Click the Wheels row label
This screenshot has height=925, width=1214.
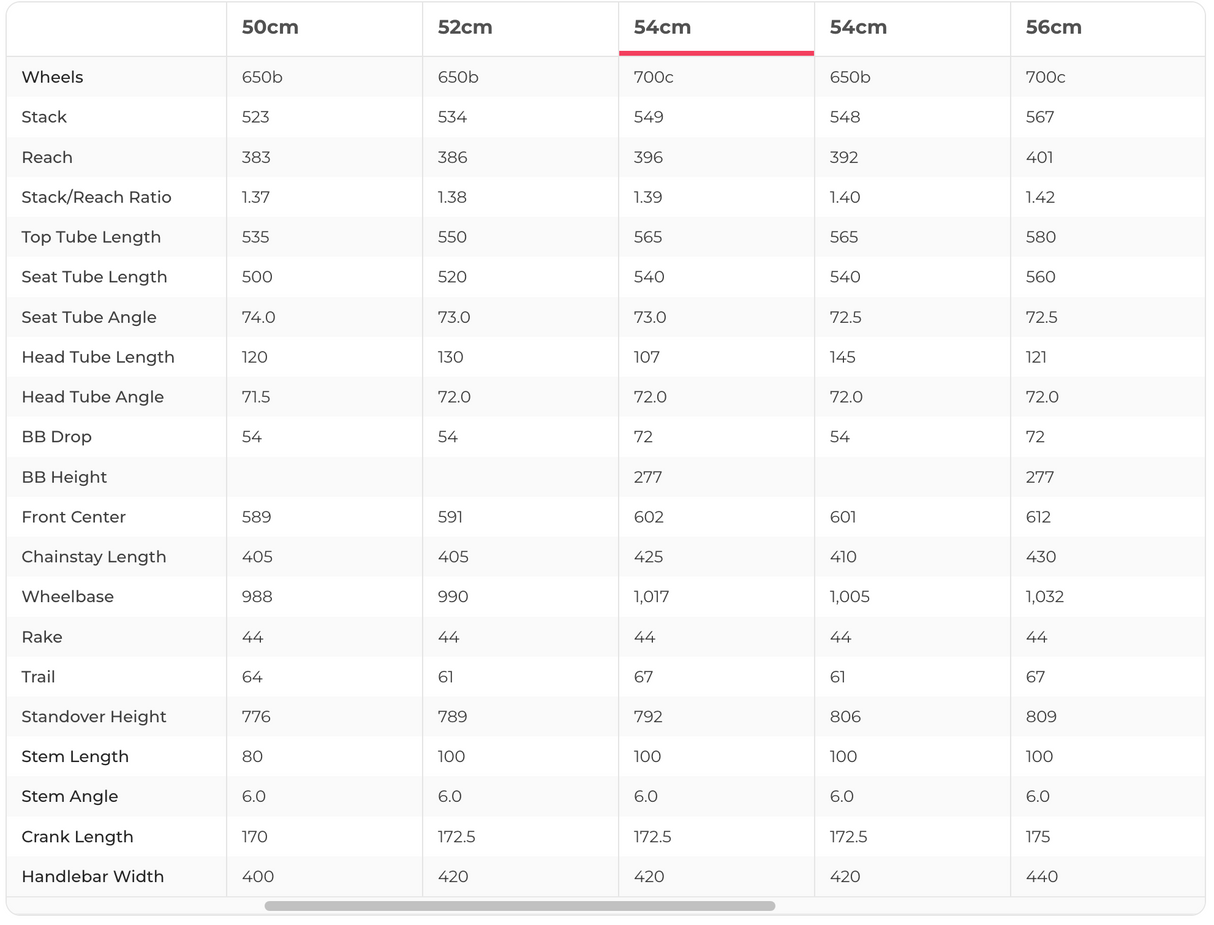52,77
